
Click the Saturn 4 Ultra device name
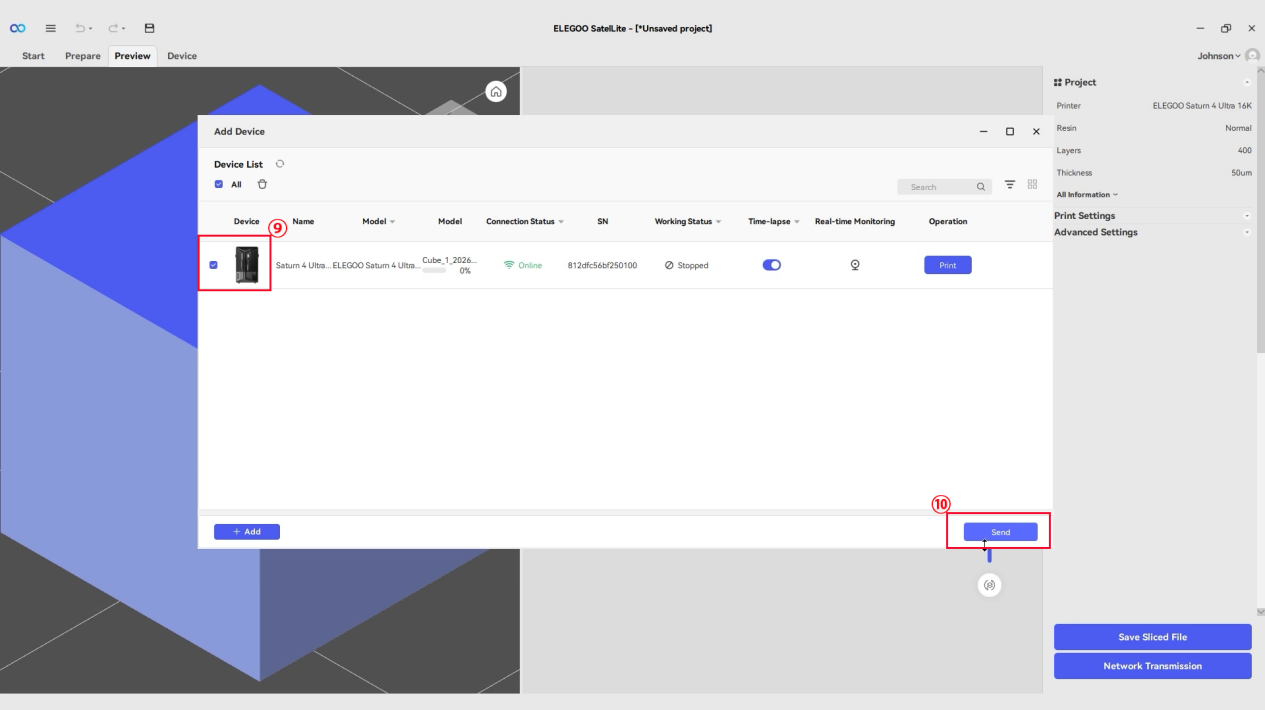(302, 265)
